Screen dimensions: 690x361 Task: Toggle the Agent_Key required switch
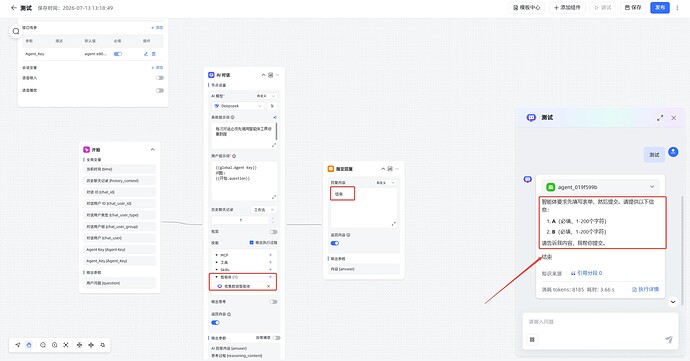tap(117, 54)
